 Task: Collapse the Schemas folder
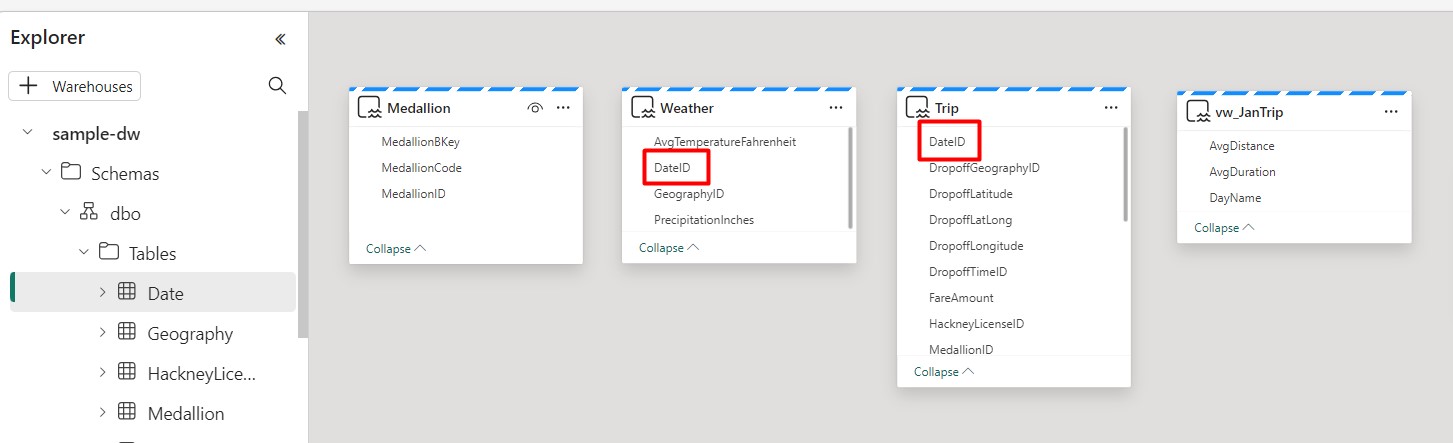[46, 172]
